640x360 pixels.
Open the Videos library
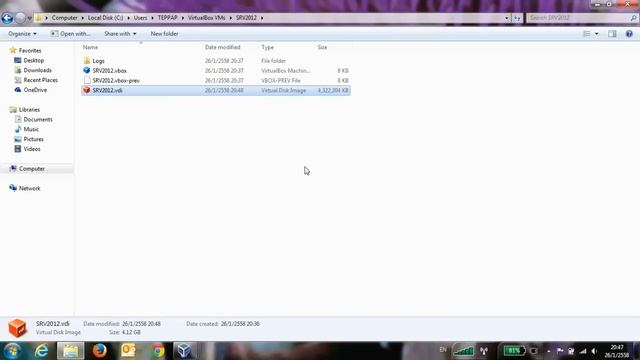point(32,149)
